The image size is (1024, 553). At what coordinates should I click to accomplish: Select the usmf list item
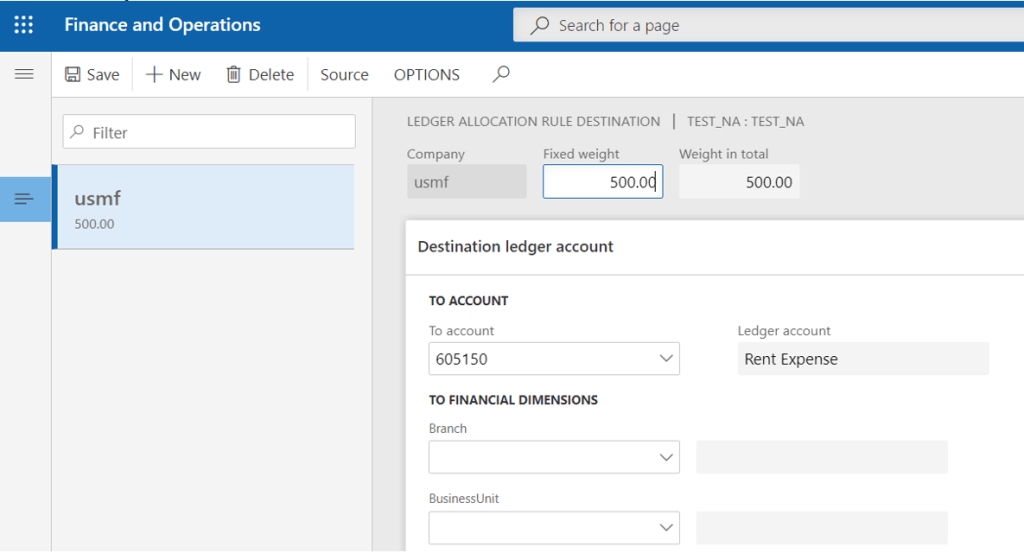[203, 207]
